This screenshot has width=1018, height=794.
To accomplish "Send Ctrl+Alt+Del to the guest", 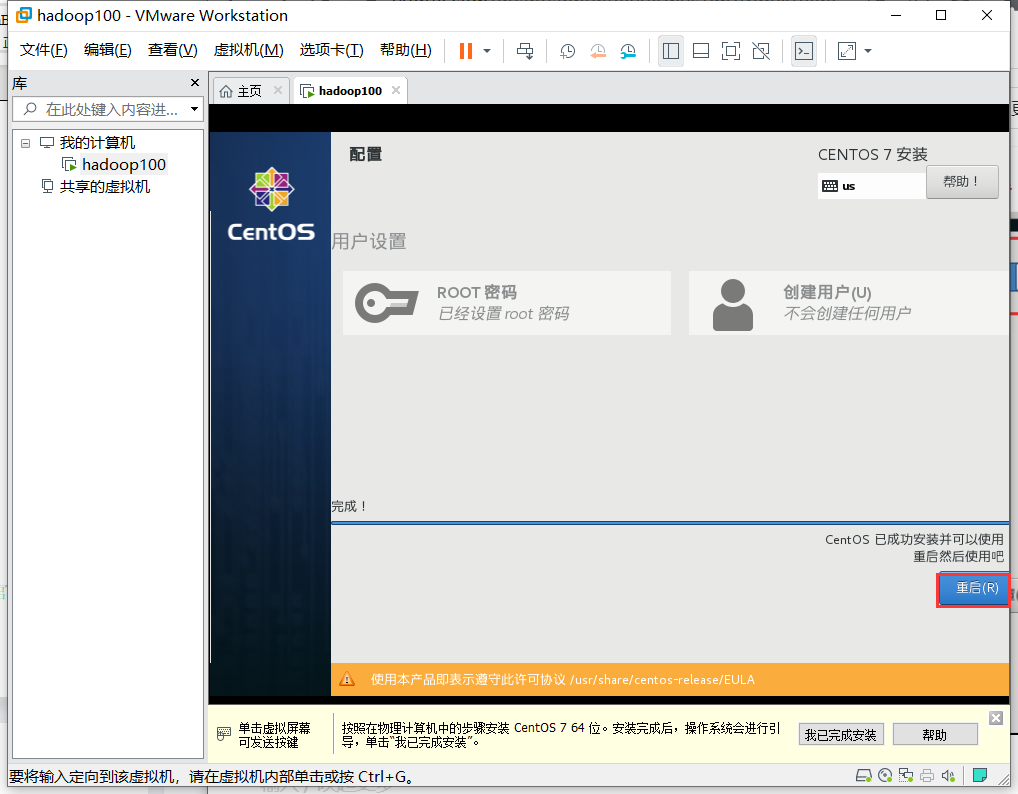I will pos(525,51).
